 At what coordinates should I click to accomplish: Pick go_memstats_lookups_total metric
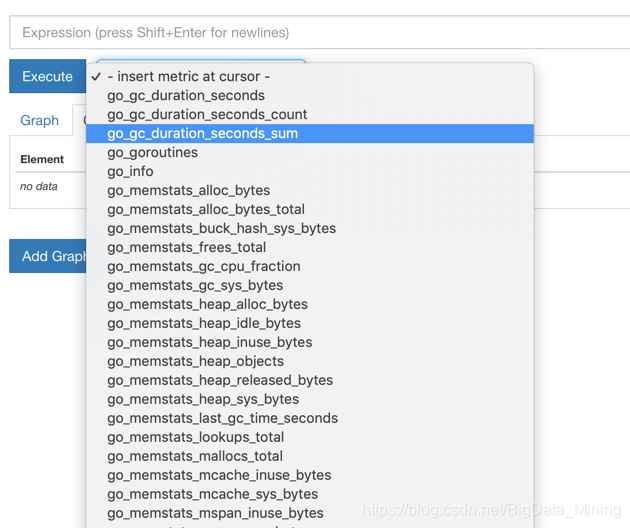click(x=310, y=437)
